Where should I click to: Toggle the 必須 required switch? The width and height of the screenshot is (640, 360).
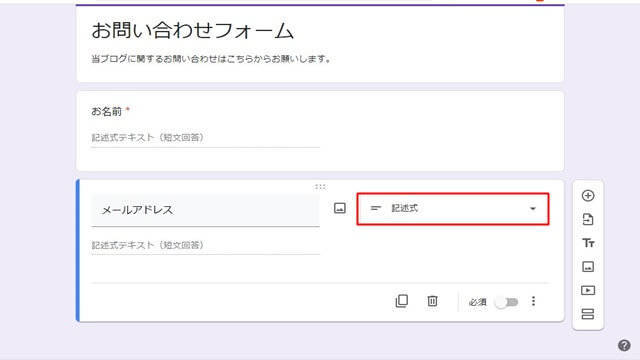[x=506, y=302]
